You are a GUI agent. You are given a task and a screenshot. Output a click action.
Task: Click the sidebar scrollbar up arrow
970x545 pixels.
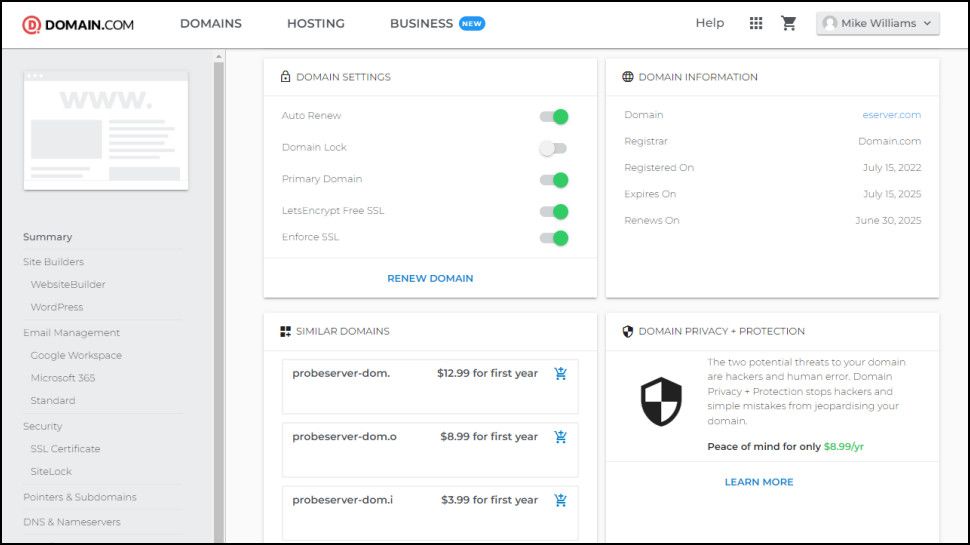tap(218, 56)
